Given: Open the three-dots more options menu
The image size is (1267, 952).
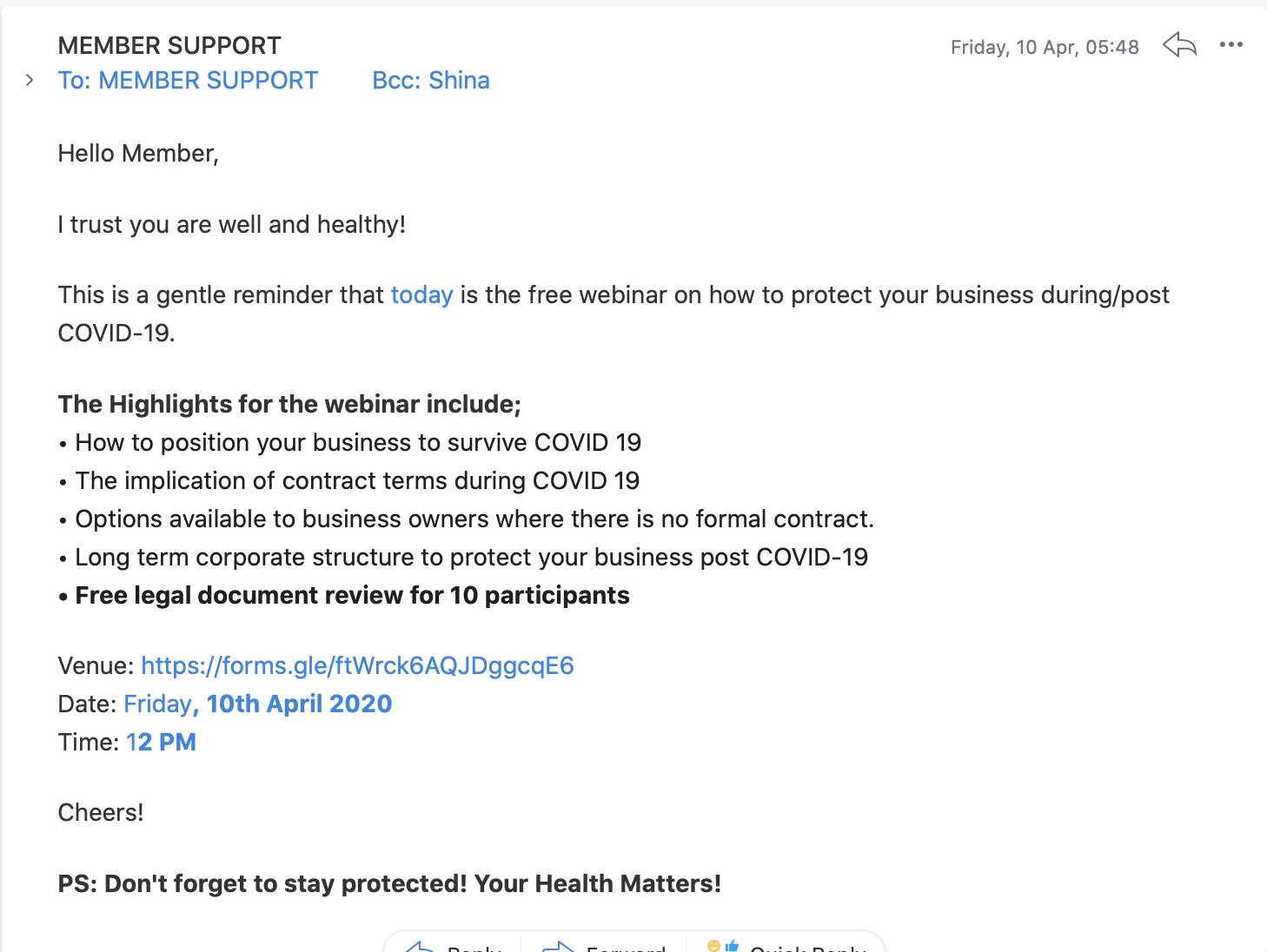Looking at the screenshot, I should 1231,44.
